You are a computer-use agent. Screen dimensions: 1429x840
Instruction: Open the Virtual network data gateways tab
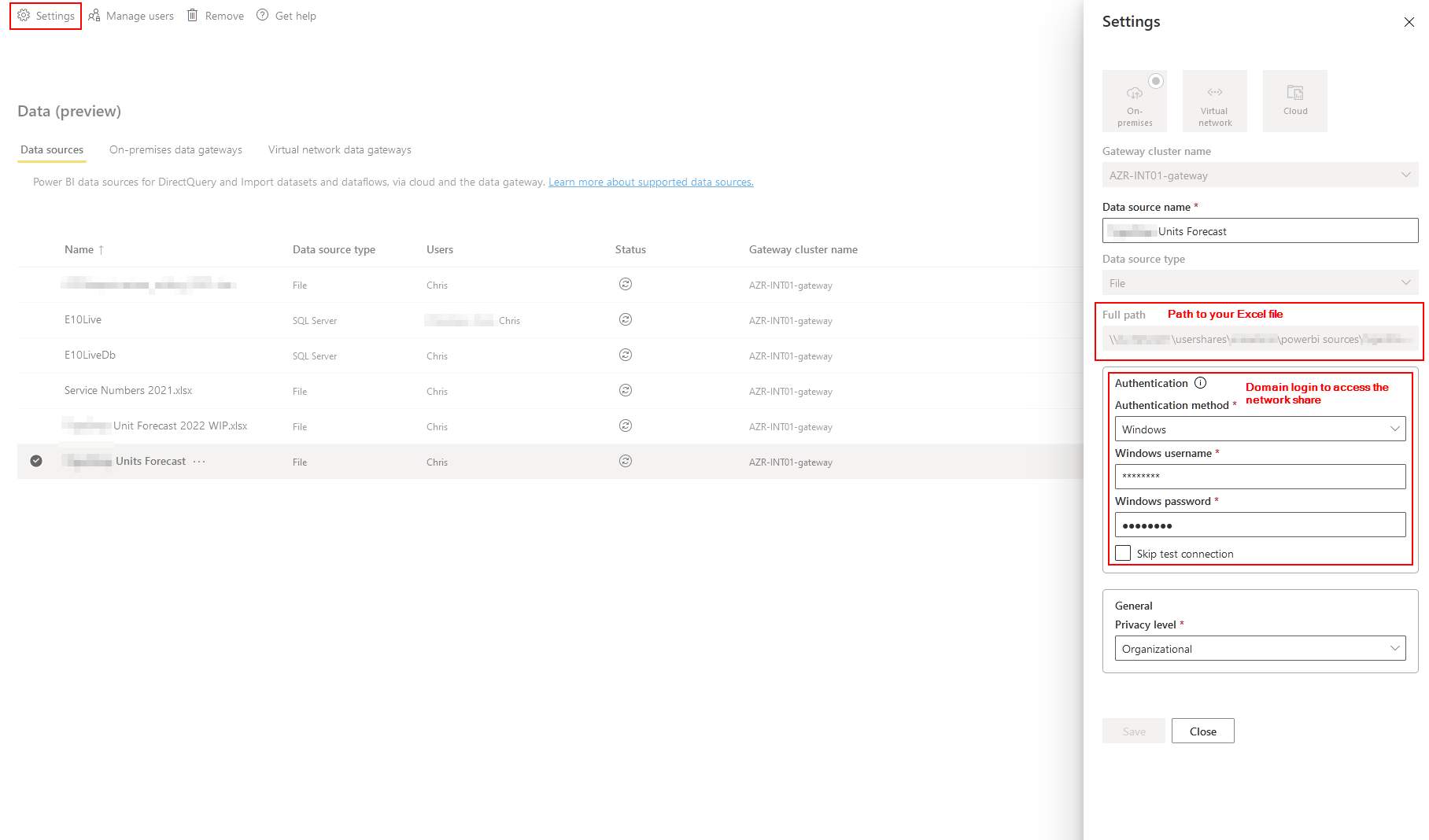point(339,149)
